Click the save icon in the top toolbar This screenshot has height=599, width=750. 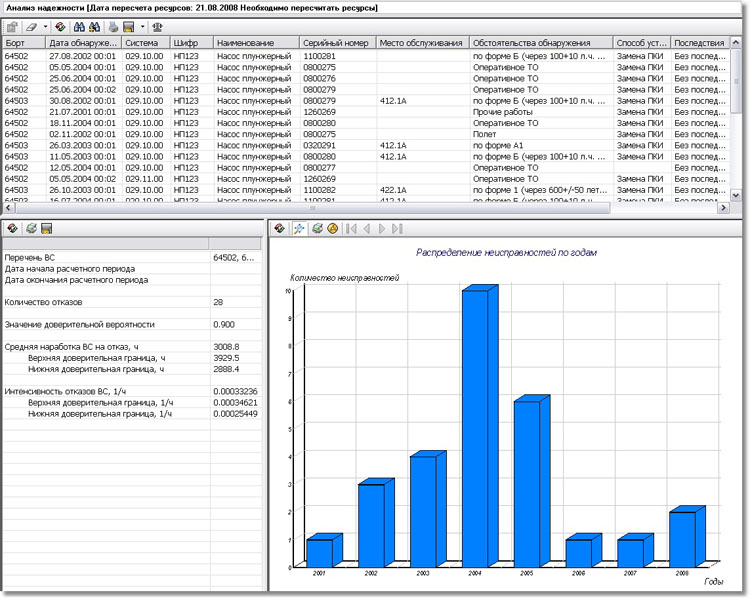[129, 27]
